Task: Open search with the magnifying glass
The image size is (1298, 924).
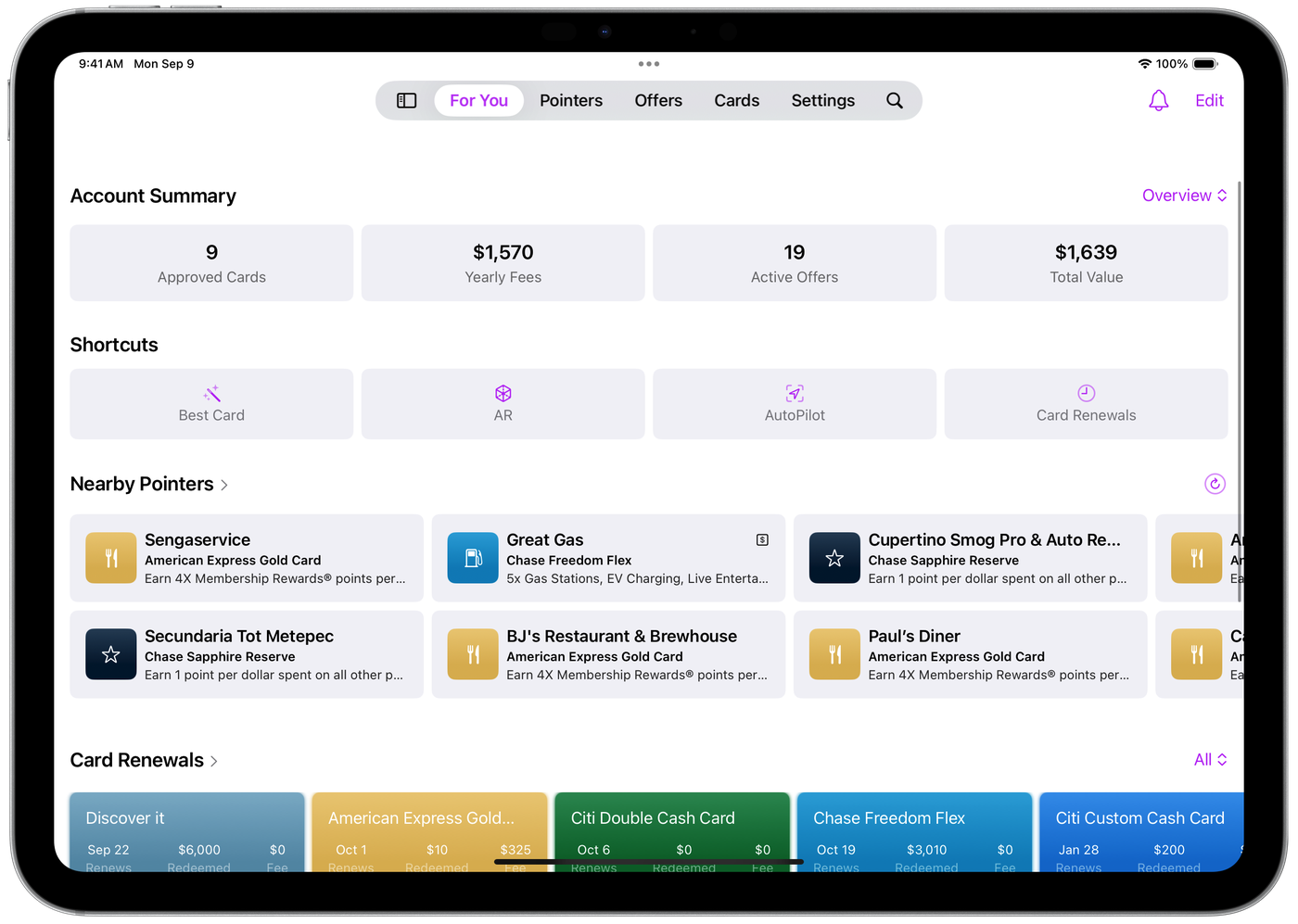Action: (x=895, y=100)
